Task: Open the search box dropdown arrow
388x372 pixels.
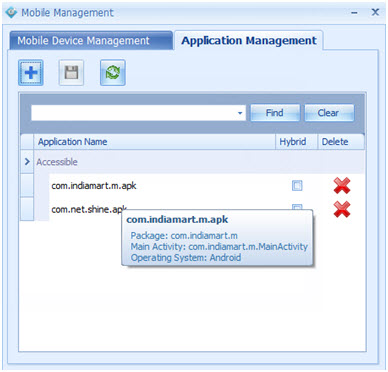Action: tap(240, 113)
